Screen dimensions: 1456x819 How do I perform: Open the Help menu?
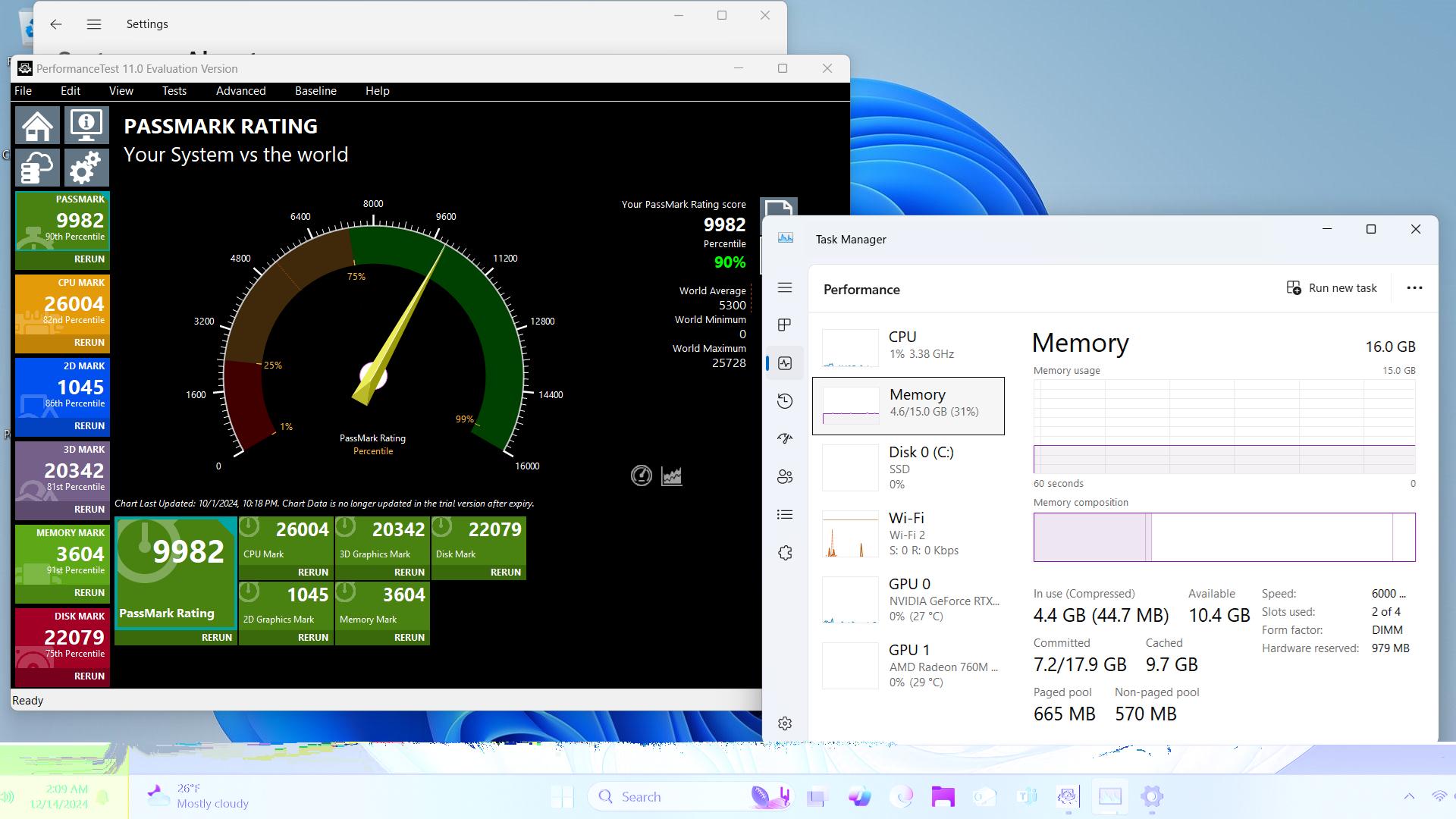[x=378, y=91]
